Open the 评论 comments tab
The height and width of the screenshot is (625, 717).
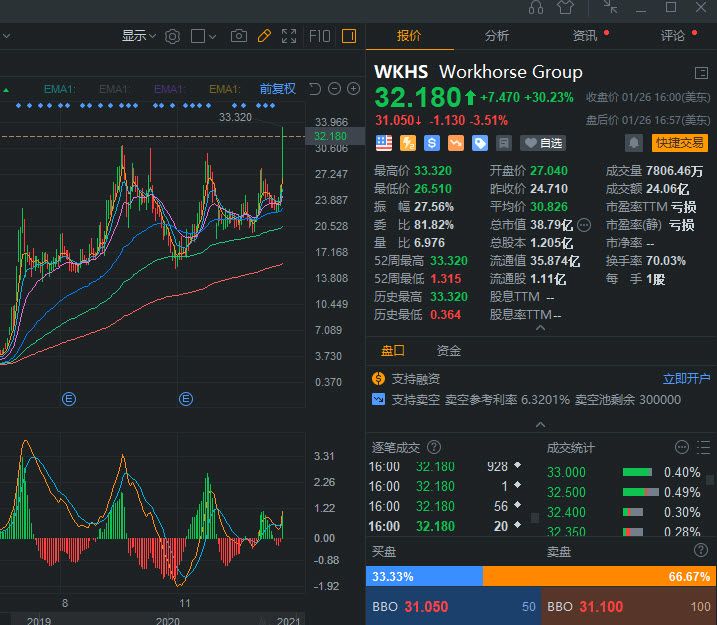pyautogui.click(x=673, y=35)
